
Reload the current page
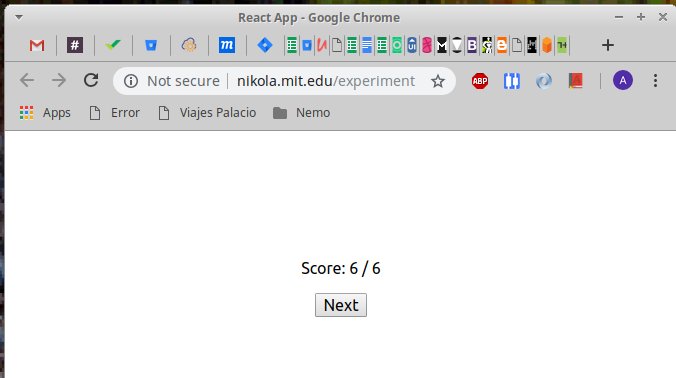point(91,80)
